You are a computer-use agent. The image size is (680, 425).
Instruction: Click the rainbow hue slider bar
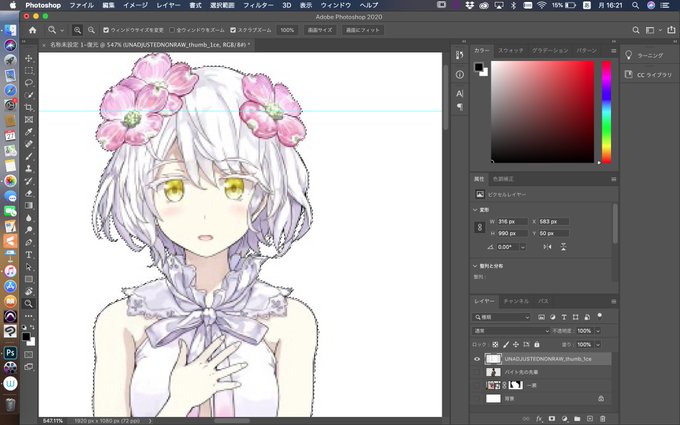click(x=606, y=112)
